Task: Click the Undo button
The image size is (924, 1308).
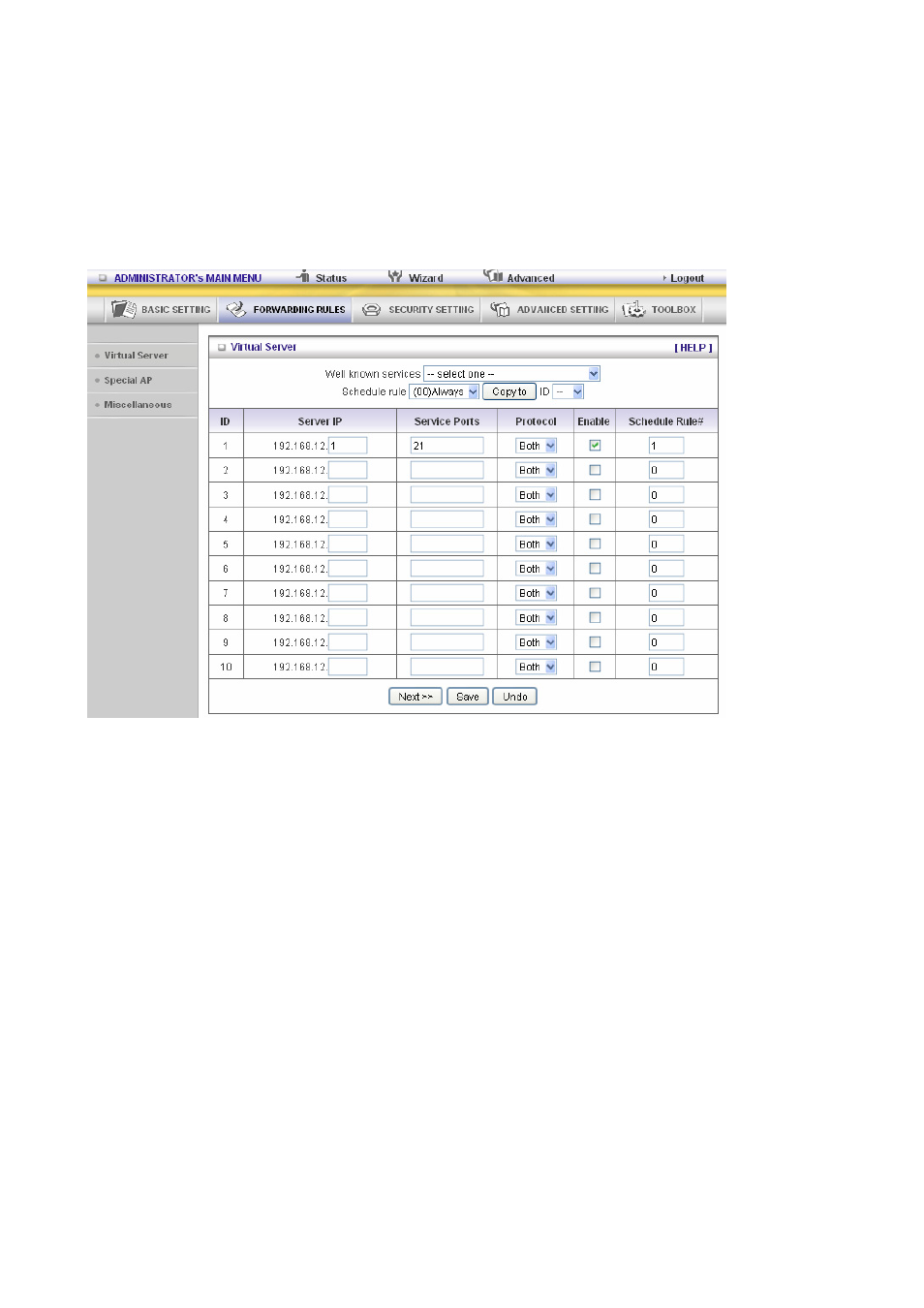Action: pyautogui.click(x=515, y=697)
